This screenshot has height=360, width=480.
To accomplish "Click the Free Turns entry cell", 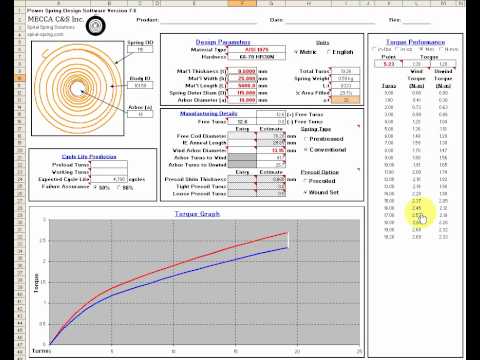I will 242,122.
